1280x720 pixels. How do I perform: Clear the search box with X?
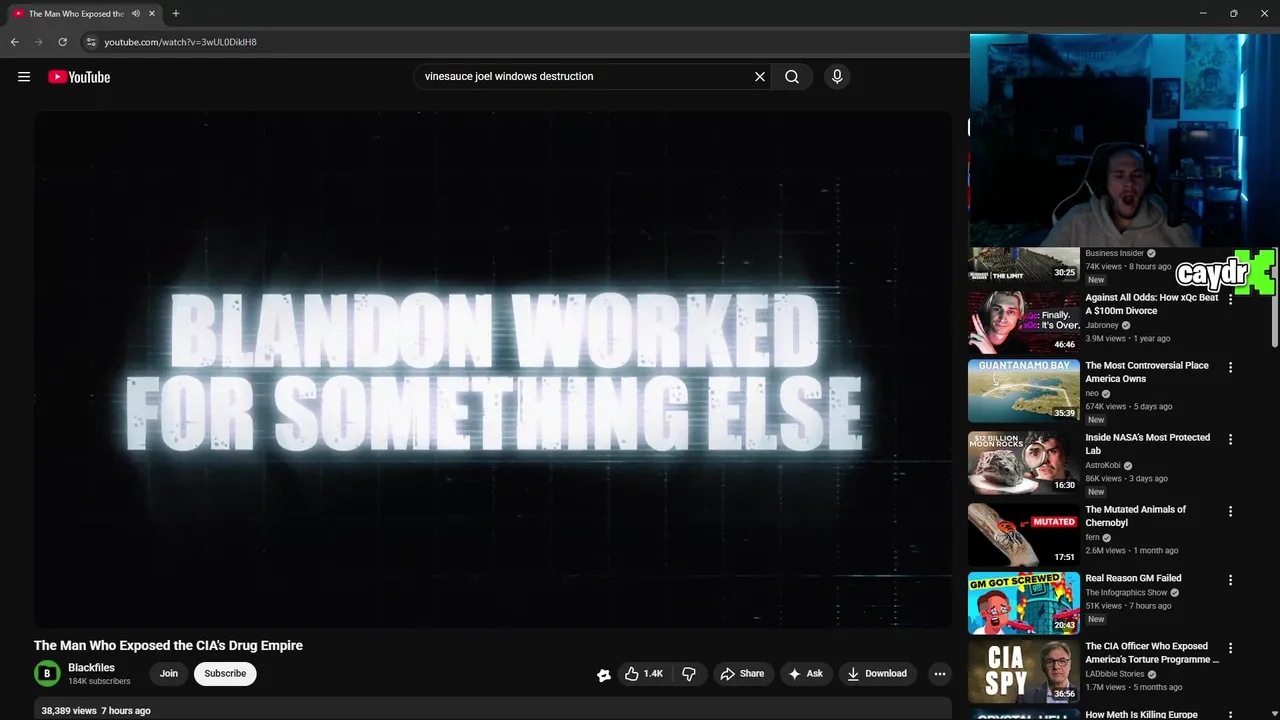coord(760,76)
